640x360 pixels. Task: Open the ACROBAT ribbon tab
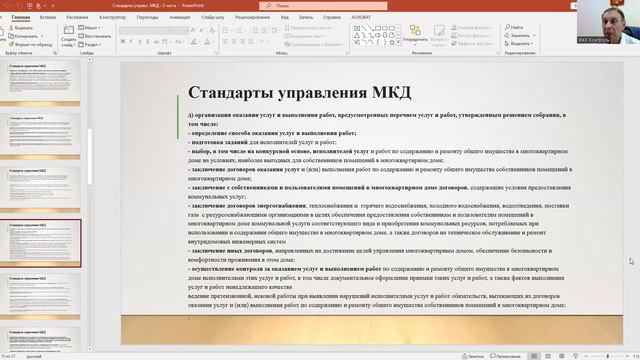click(361, 17)
